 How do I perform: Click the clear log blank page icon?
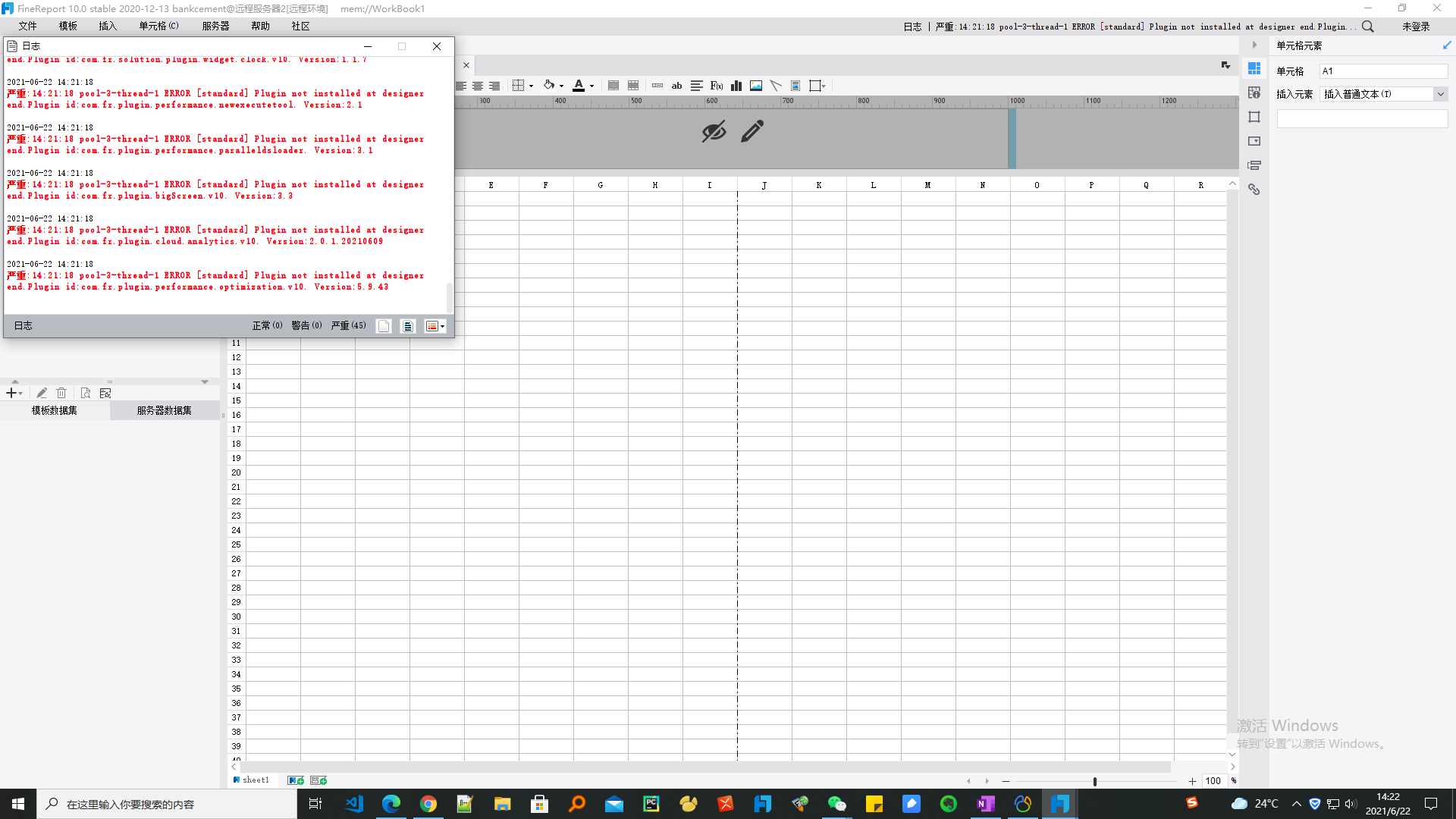[x=384, y=326]
